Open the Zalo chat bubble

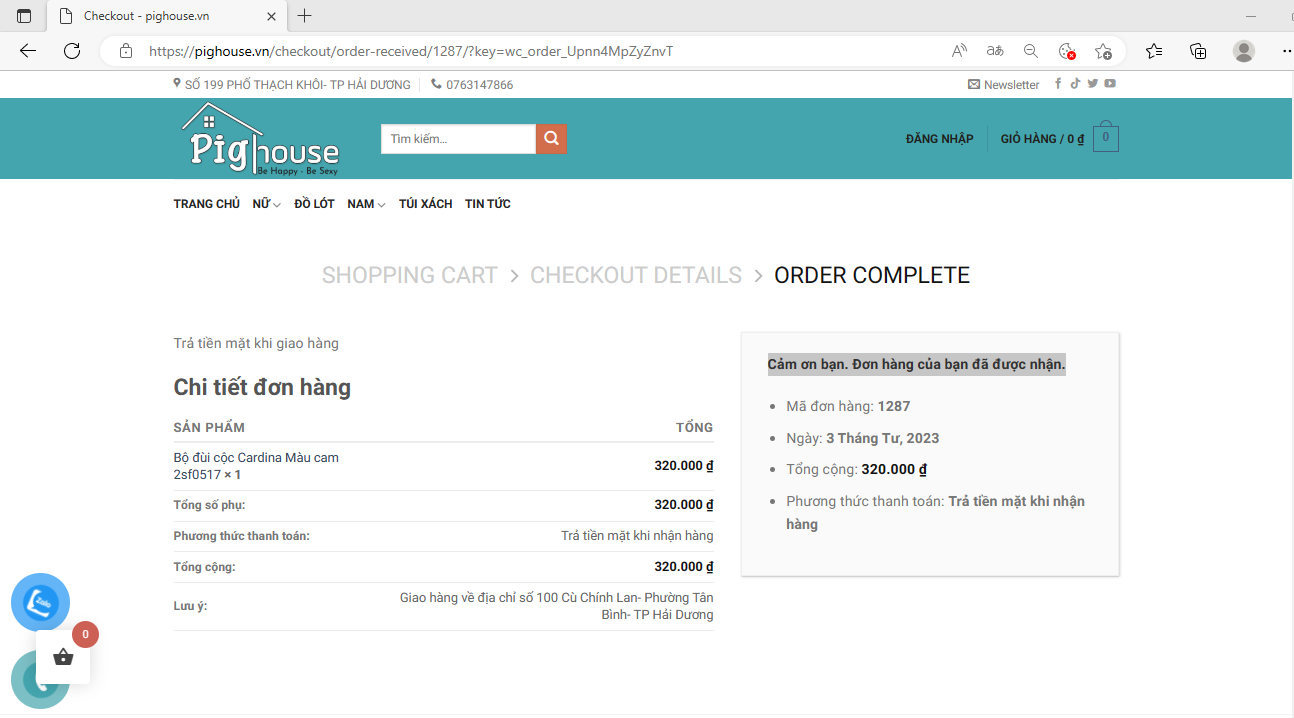(40, 602)
